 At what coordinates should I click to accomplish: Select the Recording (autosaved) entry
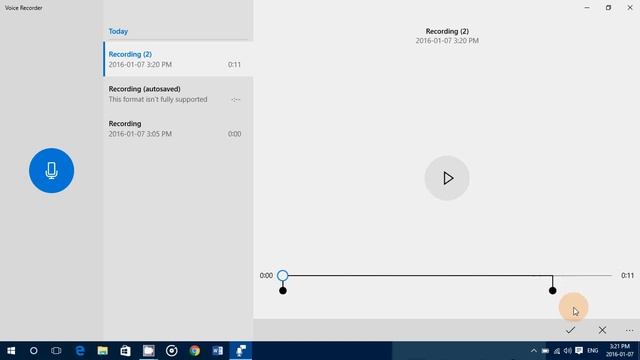coord(178,94)
